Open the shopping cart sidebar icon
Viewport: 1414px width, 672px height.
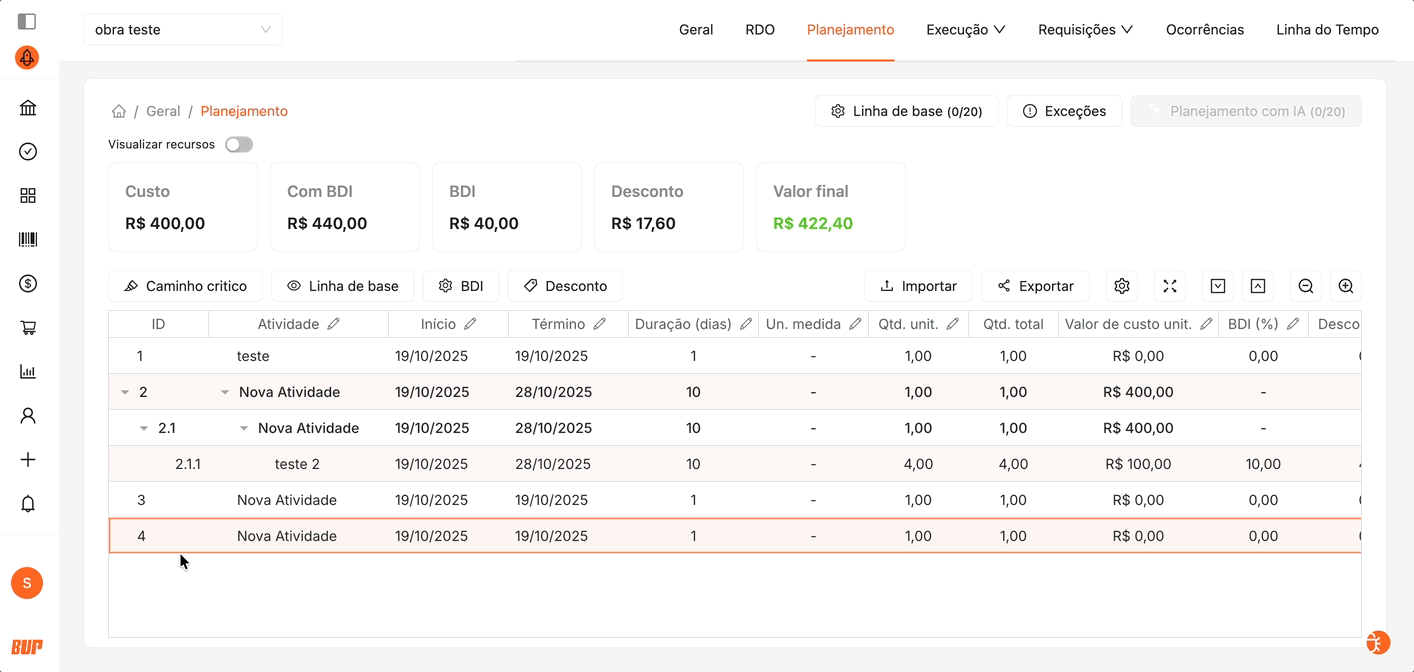pyautogui.click(x=28, y=328)
